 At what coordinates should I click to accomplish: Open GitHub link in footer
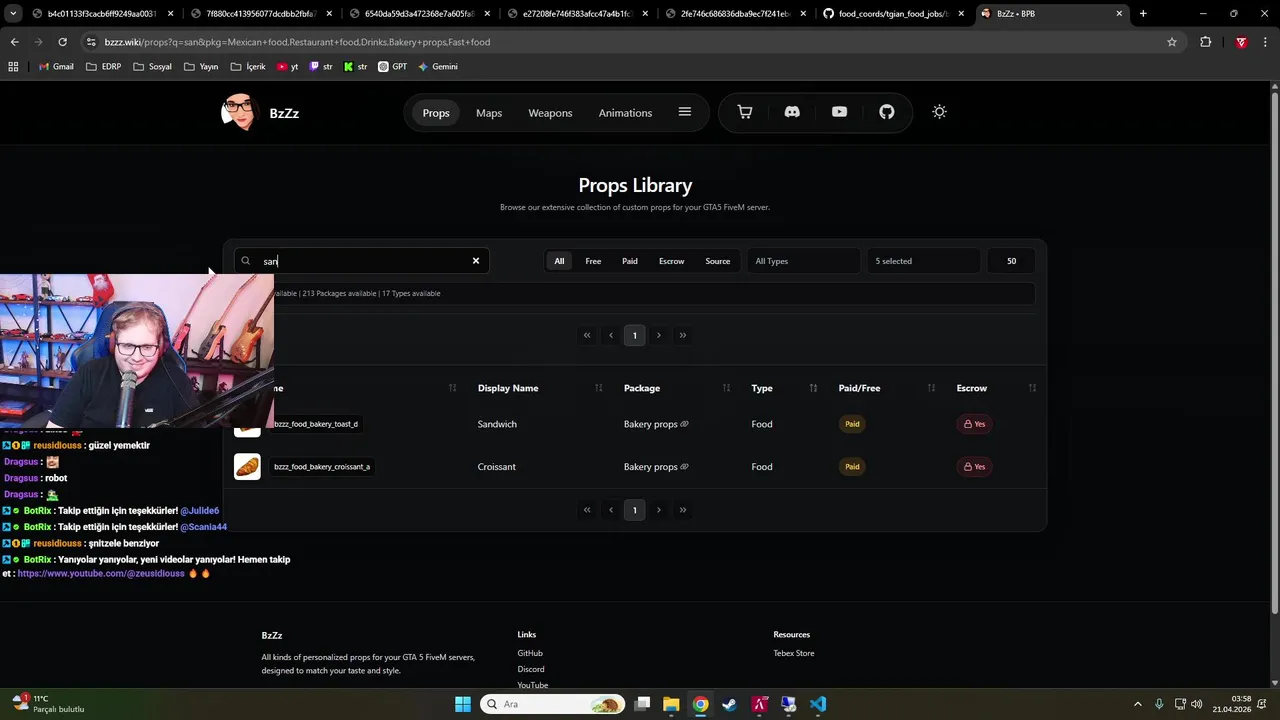click(530, 653)
